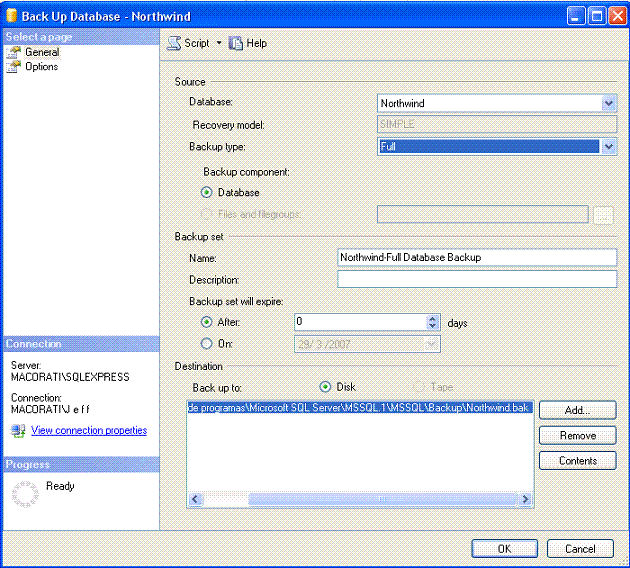Viewport: 630px width, 568px height.
Task: Select the Northwind.bak destination path
Action: pos(360,408)
